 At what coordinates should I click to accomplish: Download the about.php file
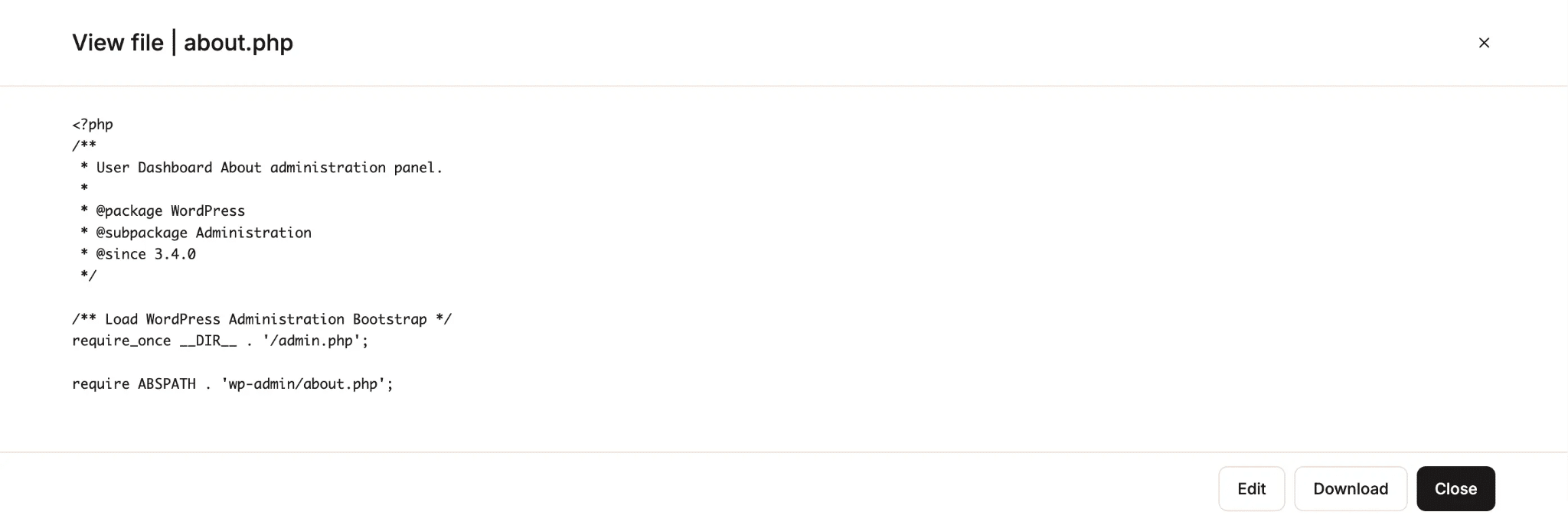coord(1351,488)
